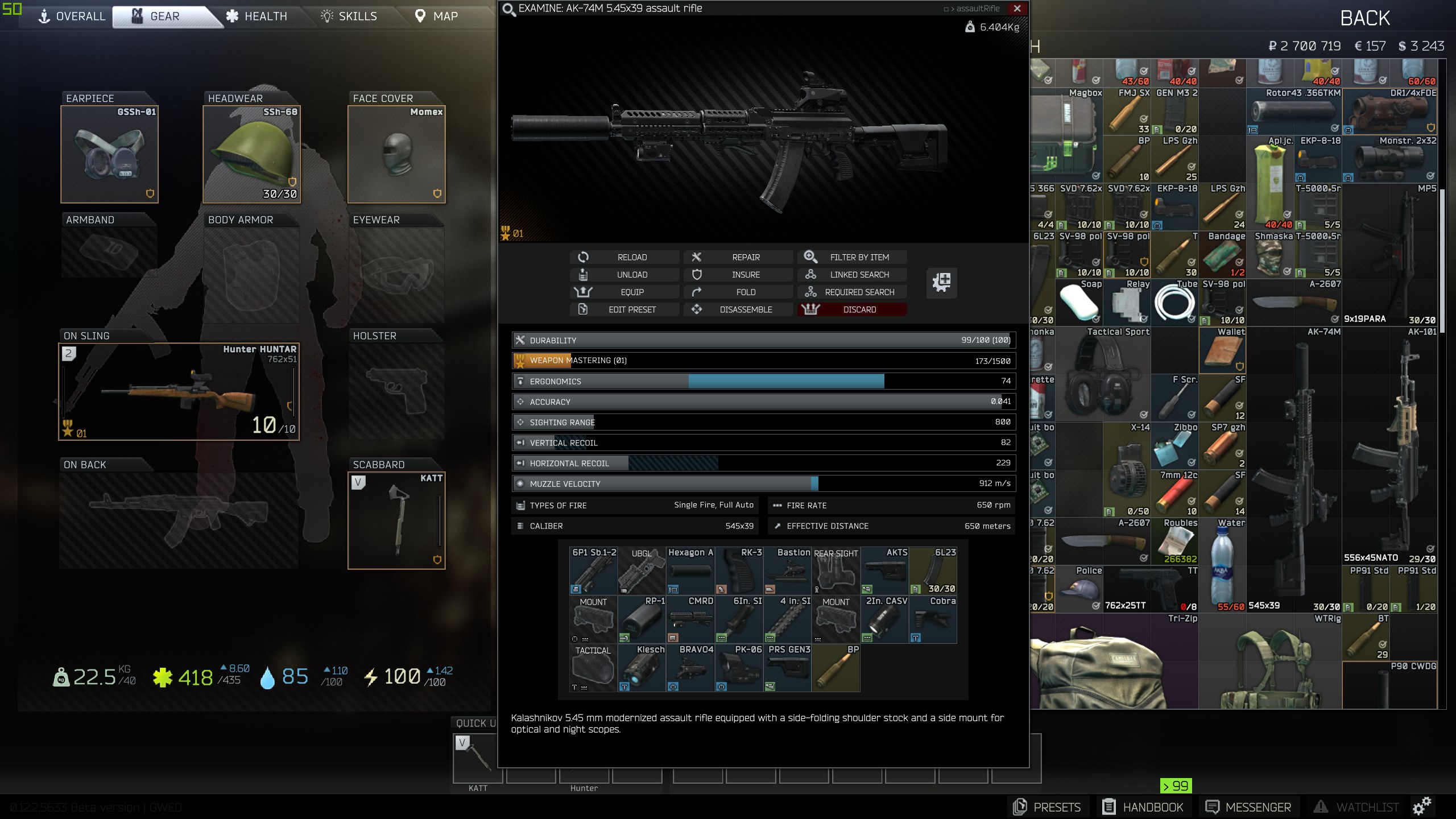Click the RK-3 pistol grip slot
Screen dimensions: 1456x819
coord(738,571)
